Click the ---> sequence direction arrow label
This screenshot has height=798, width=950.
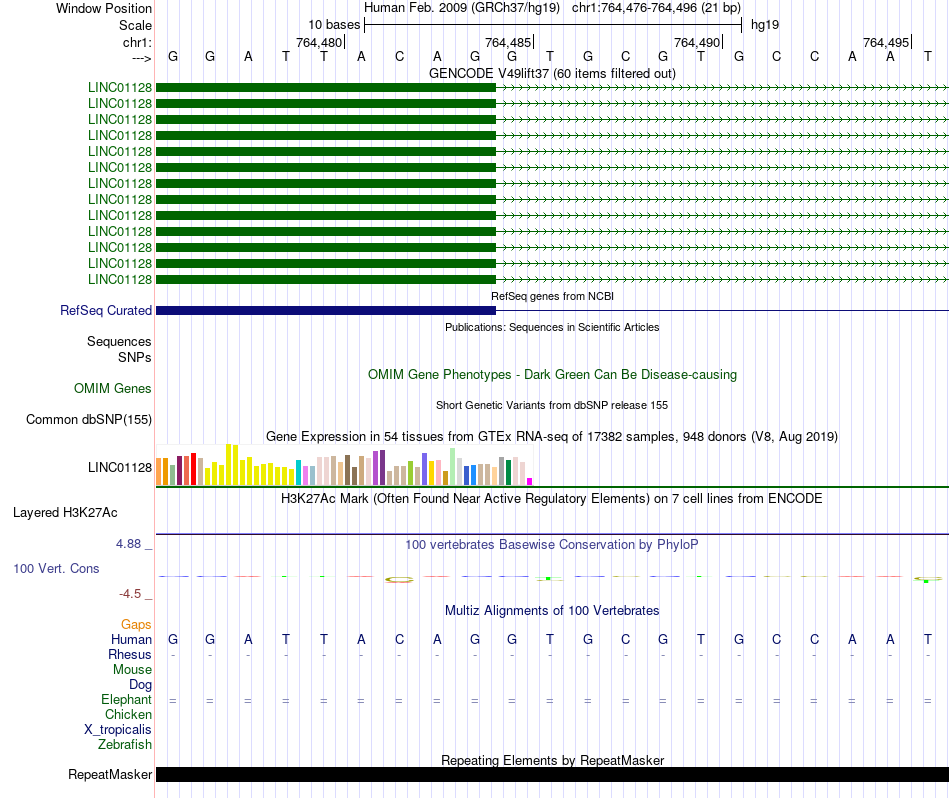(141, 58)
